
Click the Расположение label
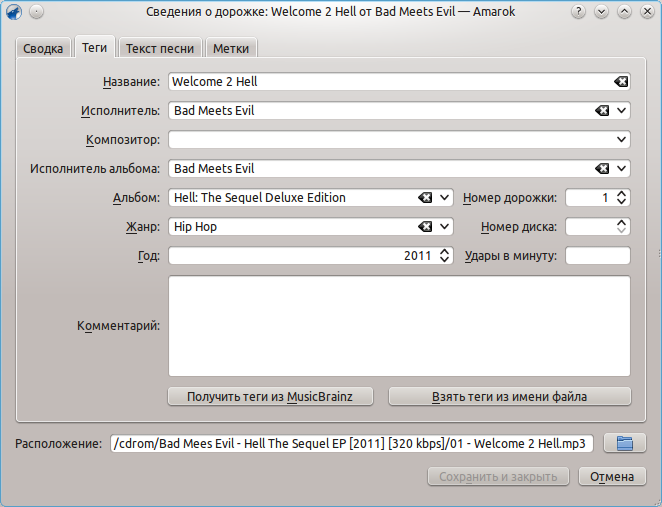59,444
